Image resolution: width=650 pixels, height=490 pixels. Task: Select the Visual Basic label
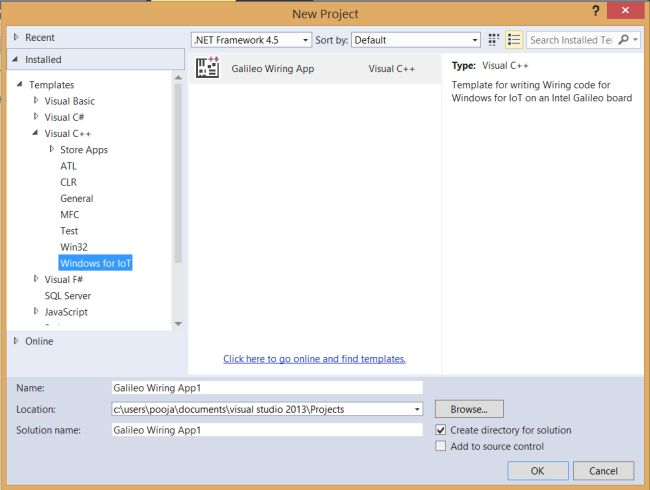click(x=70, y=101)
